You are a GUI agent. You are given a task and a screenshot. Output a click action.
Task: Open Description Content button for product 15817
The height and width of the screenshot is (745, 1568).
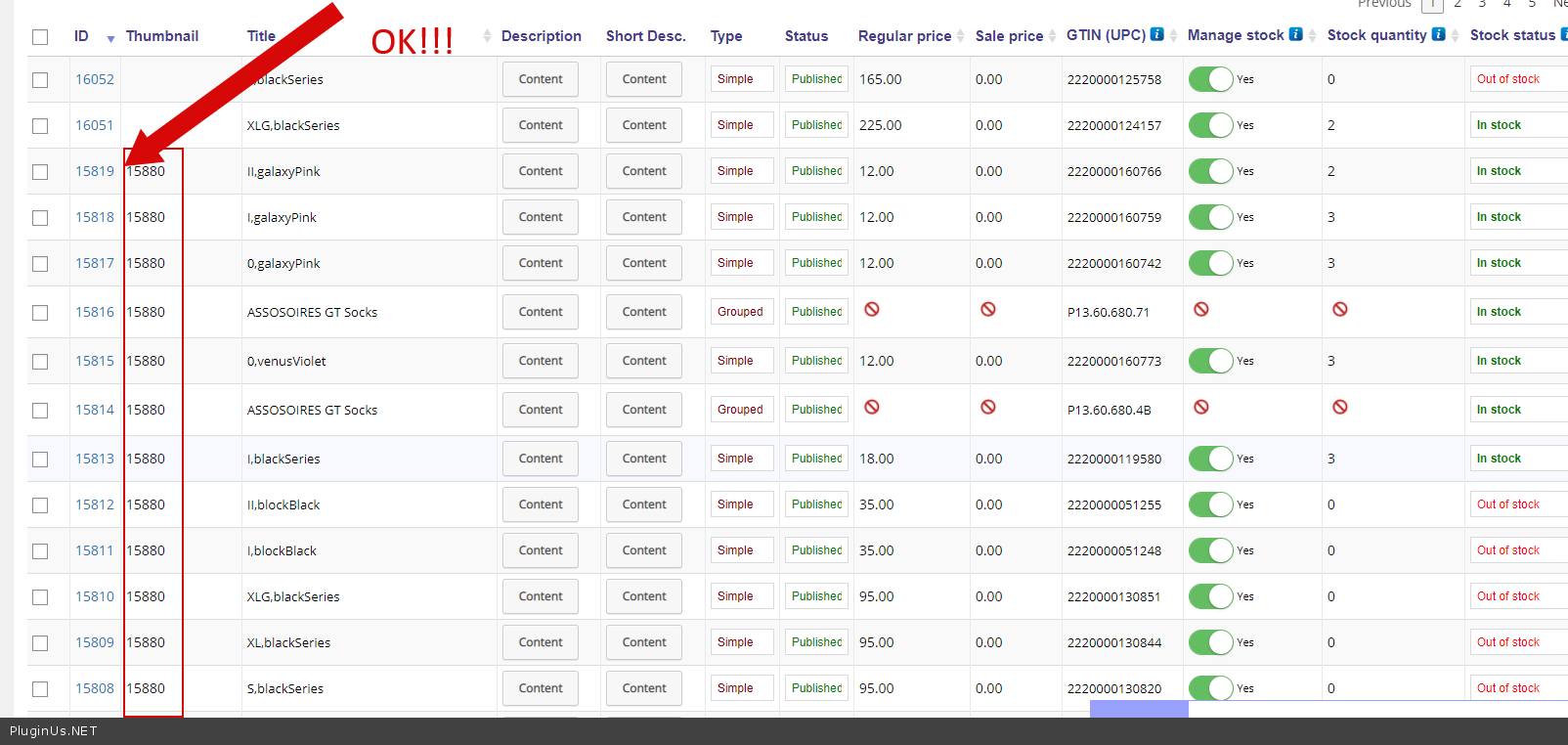tap(541, 263)
